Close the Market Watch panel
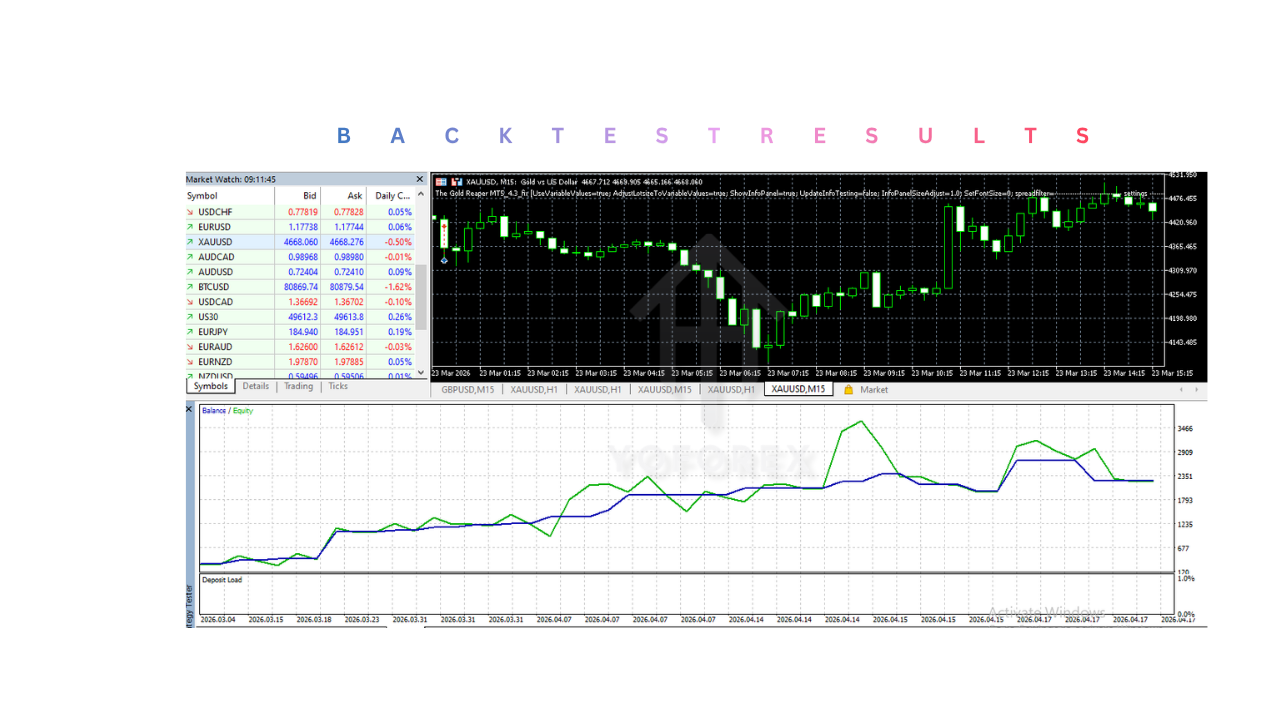This screenshot has width=1280, height=720. (x=421, y=179)
